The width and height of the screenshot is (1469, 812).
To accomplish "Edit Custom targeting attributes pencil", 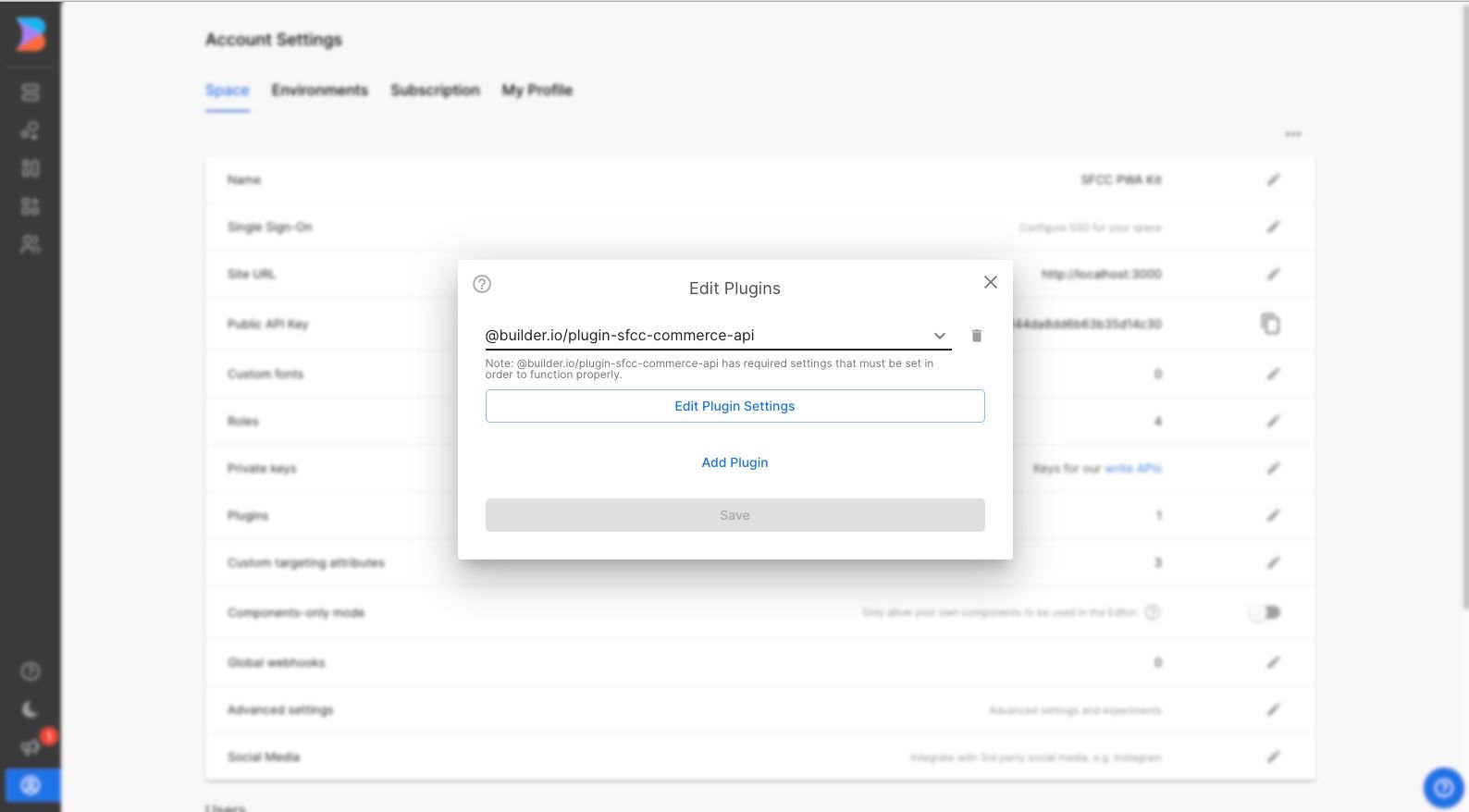I will (x=1274, y=562).
